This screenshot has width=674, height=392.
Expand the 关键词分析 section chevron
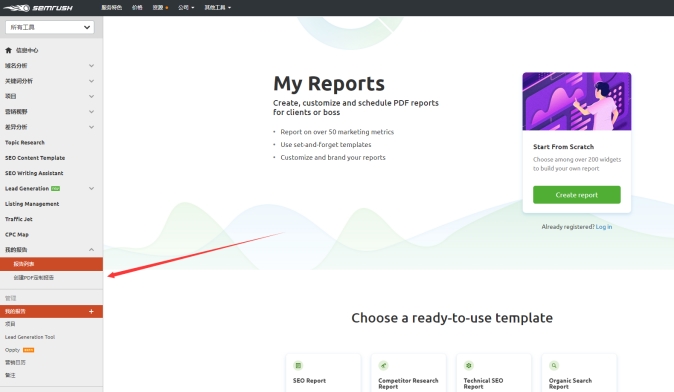[92, 81]
